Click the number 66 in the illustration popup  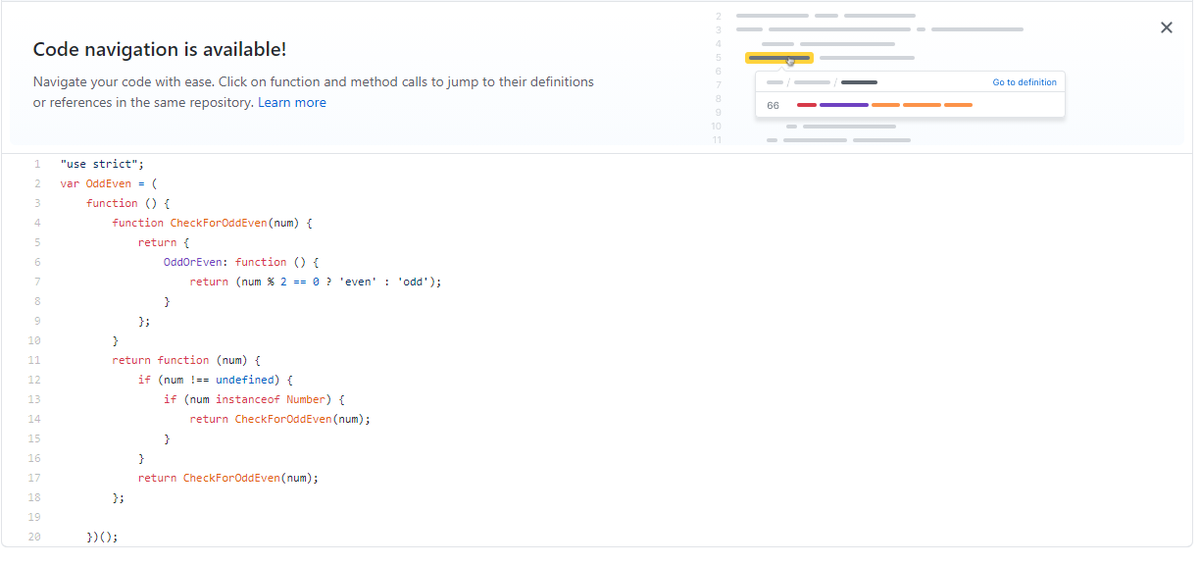pyautogui.click(x=773, y=105)
